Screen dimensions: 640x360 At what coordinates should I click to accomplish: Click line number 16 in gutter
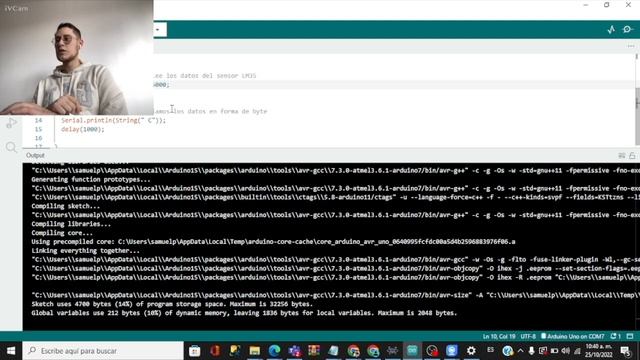point(38,138)
